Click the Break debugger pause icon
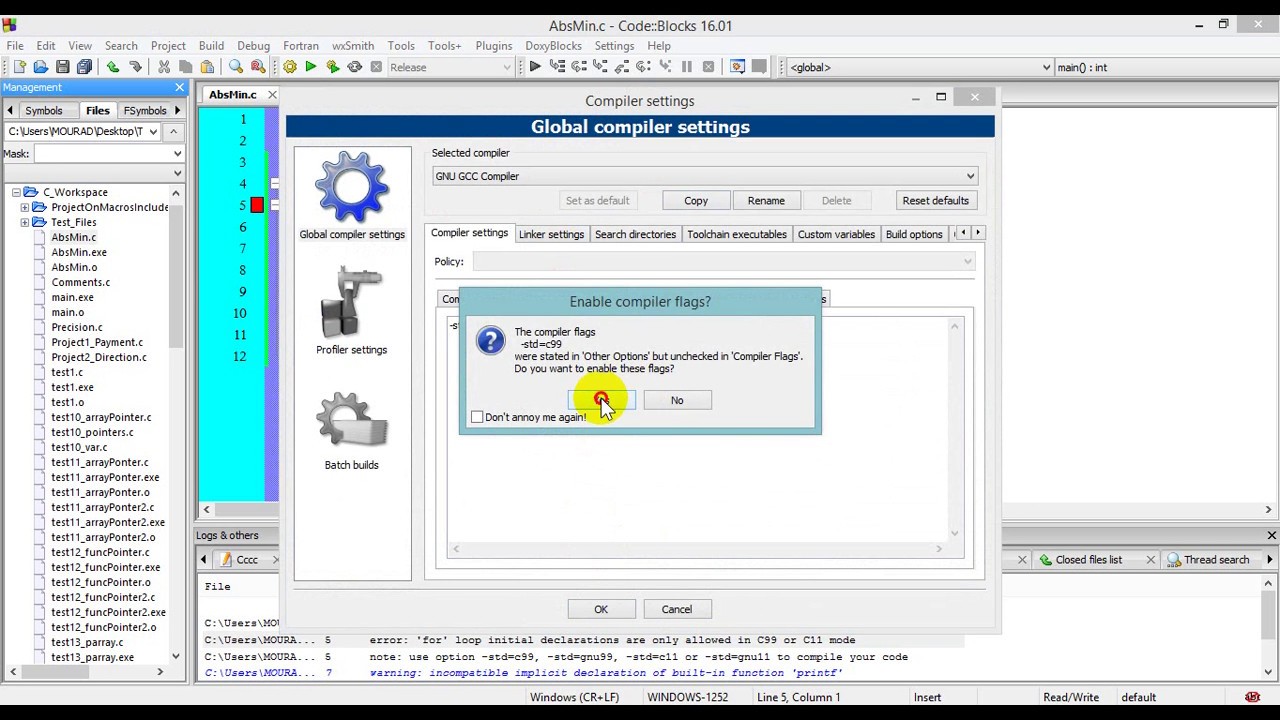 pos(686,67)
